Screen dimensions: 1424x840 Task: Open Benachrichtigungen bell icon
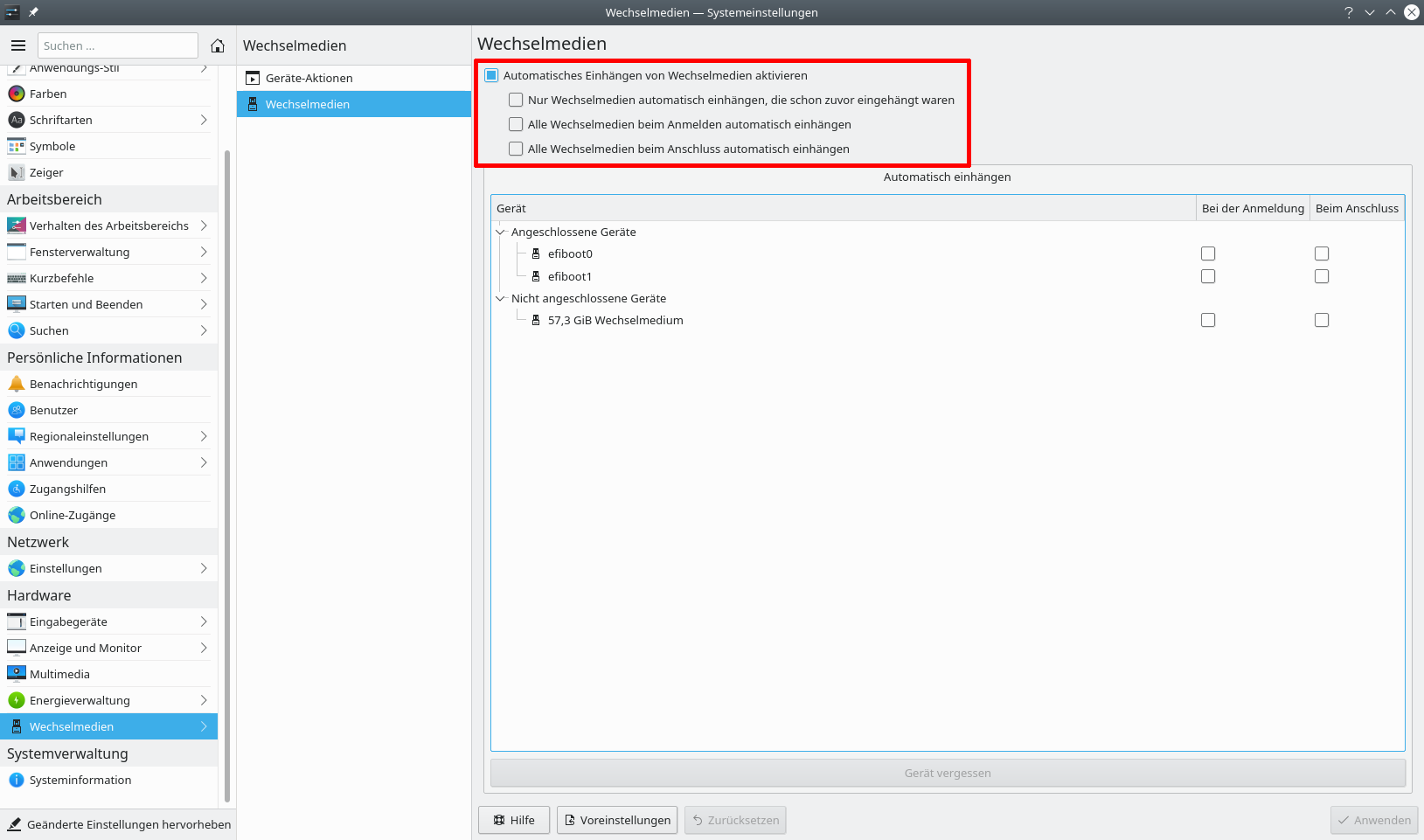tap(17, 384)
